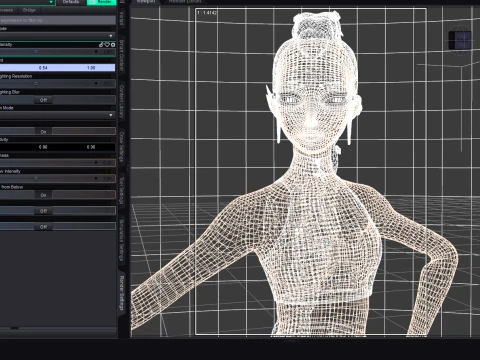Click the expression filter input field
The height and width of the screenshot is (360, 480).
[58, 20]
